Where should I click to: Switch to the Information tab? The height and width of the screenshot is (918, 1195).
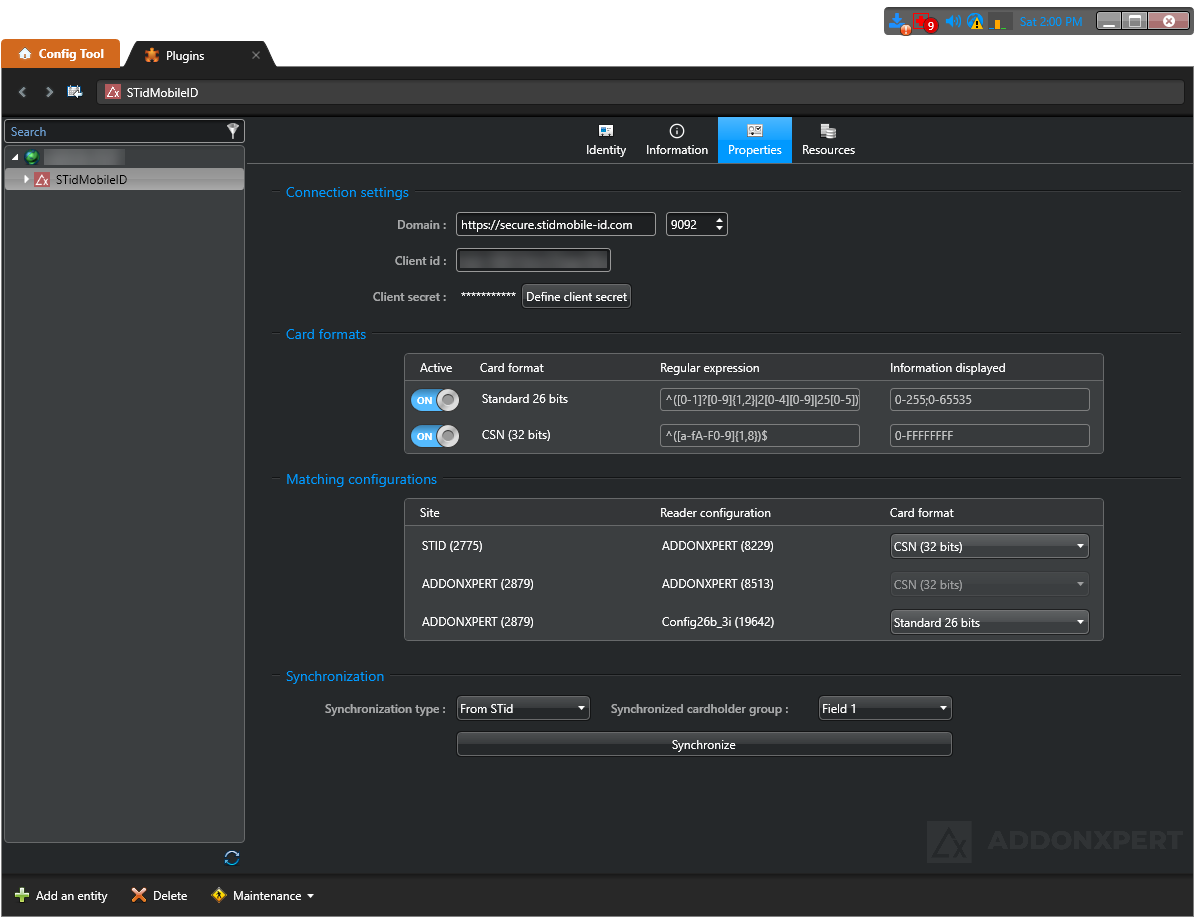(676, 140)
